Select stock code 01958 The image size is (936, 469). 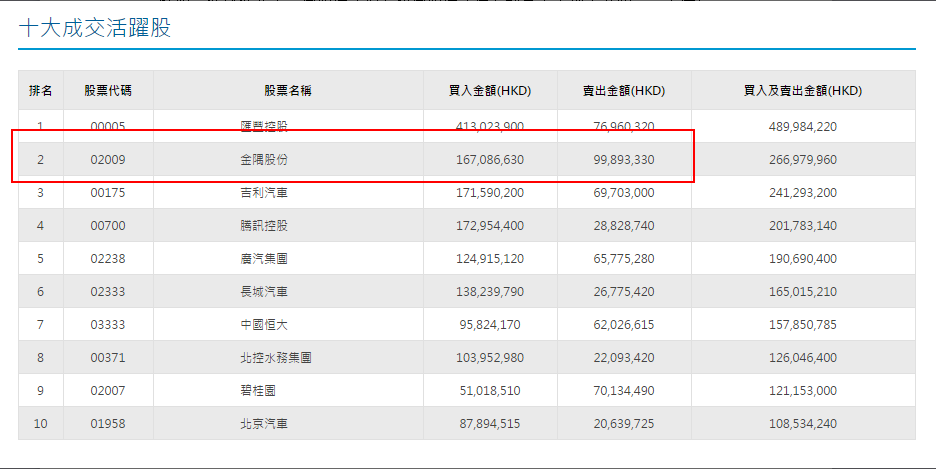tap(108, 424)
